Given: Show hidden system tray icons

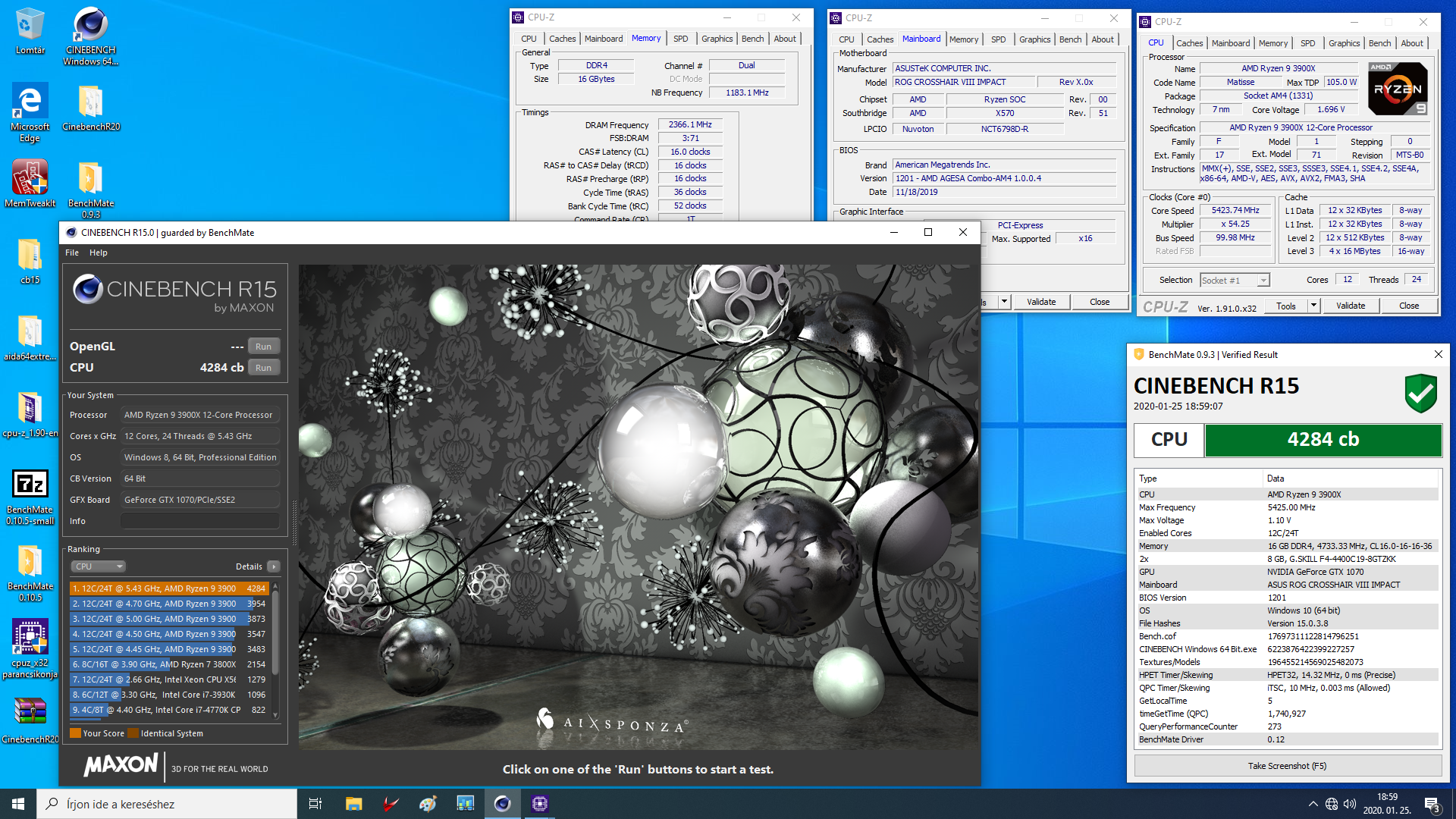Looking at the screenshot, I should click(x=1313, y=804).
